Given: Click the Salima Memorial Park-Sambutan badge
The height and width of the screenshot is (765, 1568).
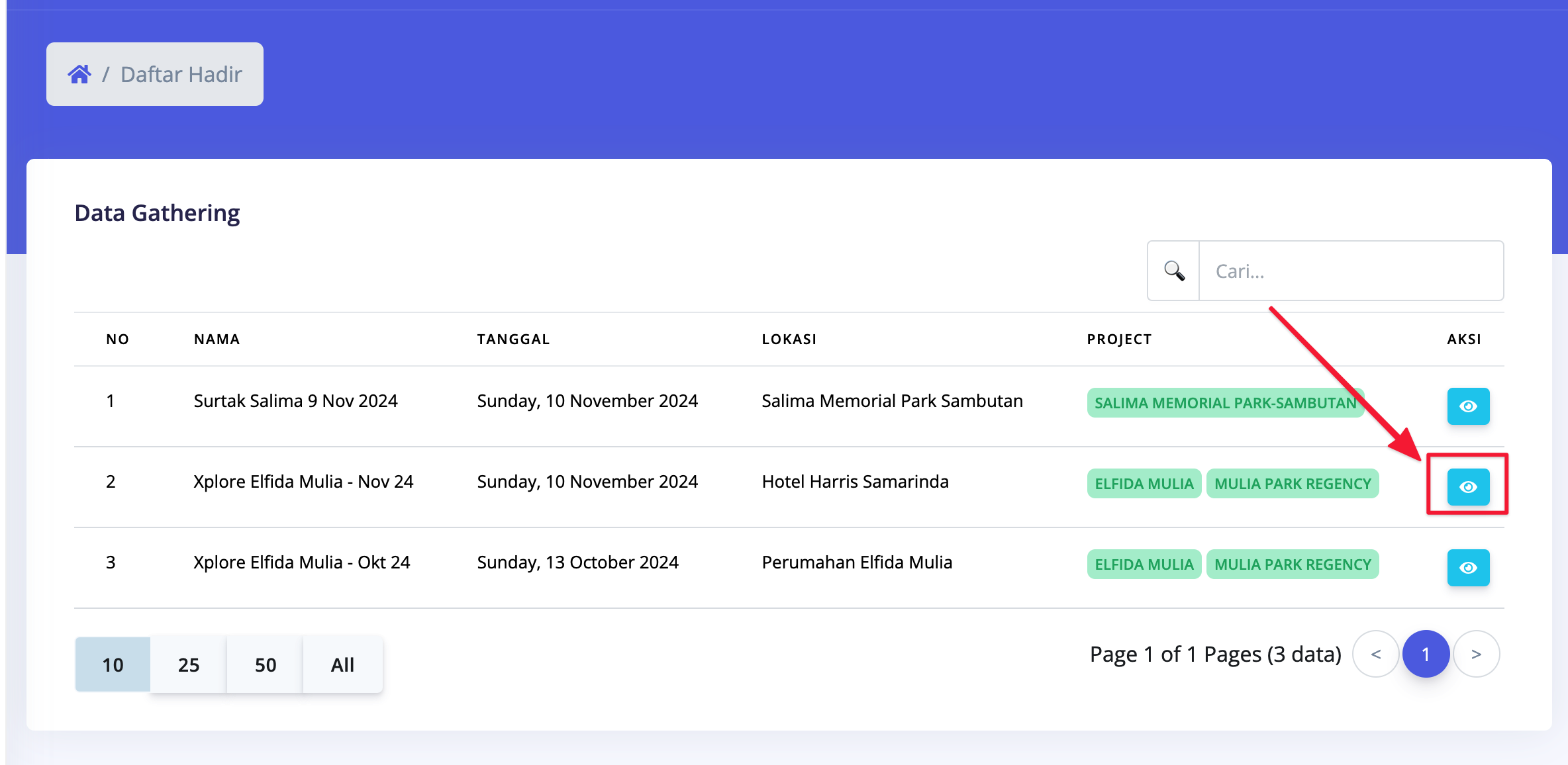Looking at the screenshot, I should [1224, 402].
